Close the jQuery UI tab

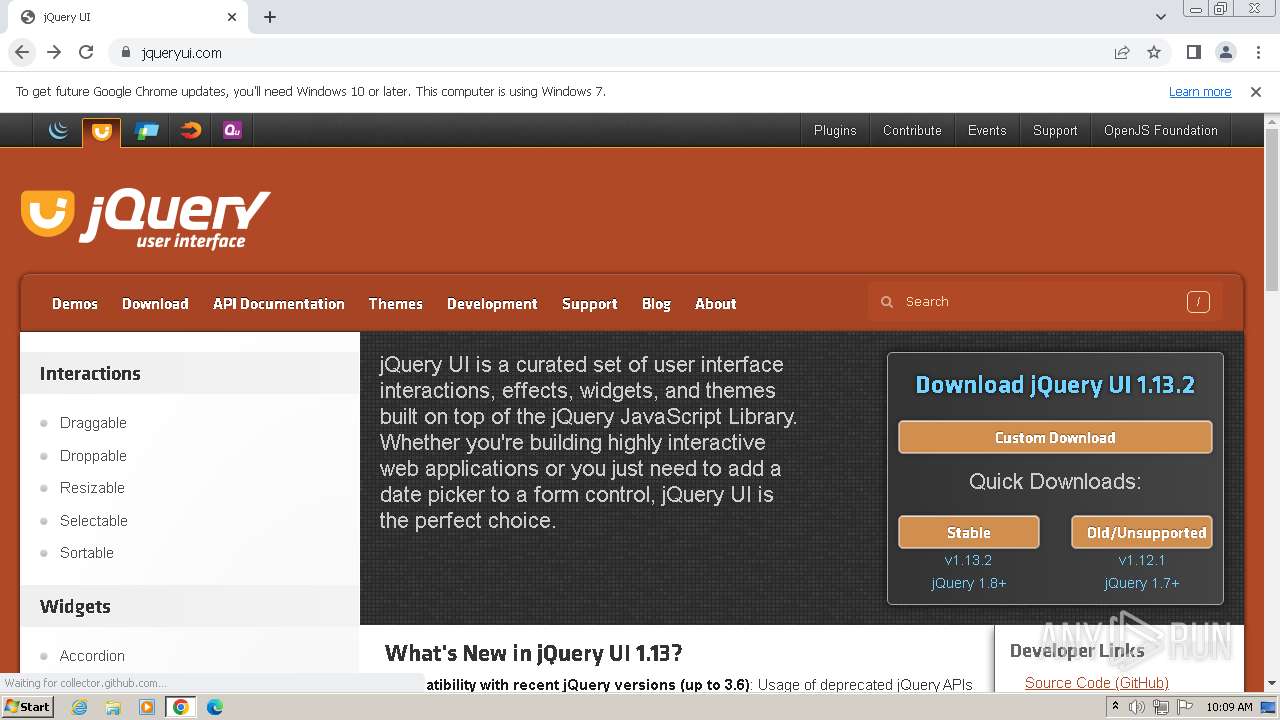pos(232,17)
